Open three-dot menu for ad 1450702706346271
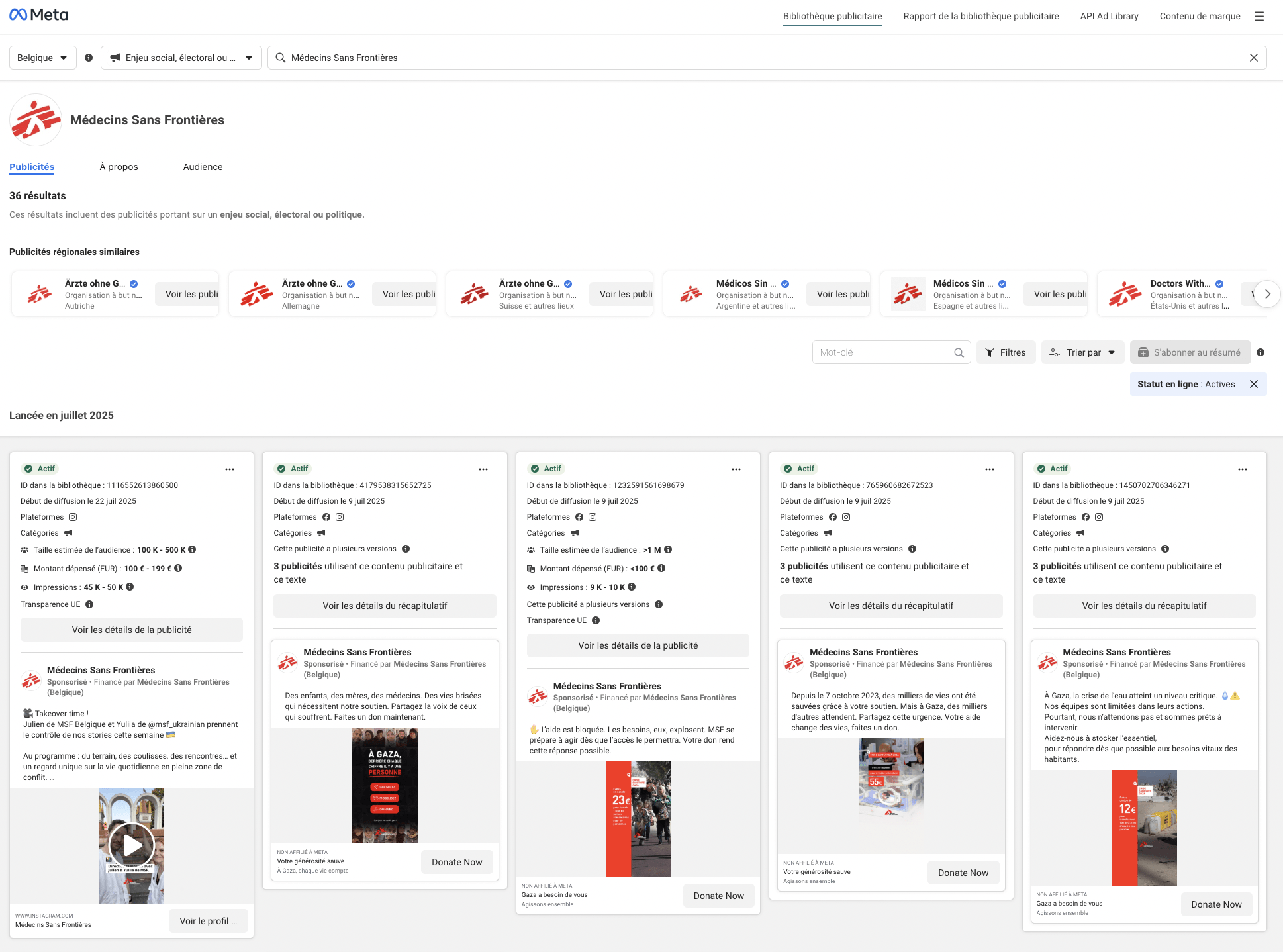Screen dimensions: 1283x952 1243,469
